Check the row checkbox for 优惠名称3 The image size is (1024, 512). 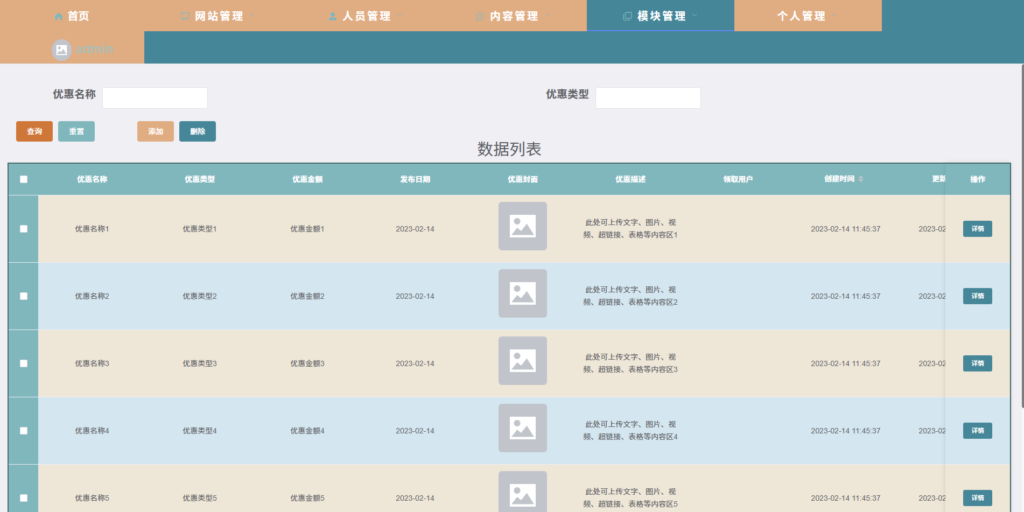[x=24, y=363]
